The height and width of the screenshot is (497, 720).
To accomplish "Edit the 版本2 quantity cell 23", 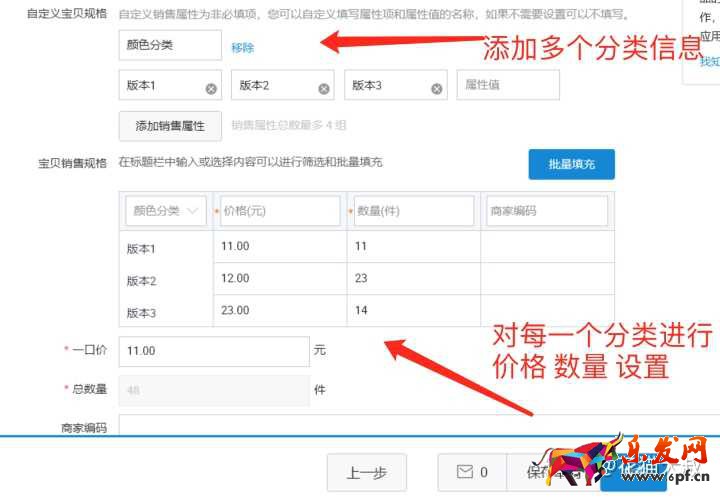I will [413, 278].
